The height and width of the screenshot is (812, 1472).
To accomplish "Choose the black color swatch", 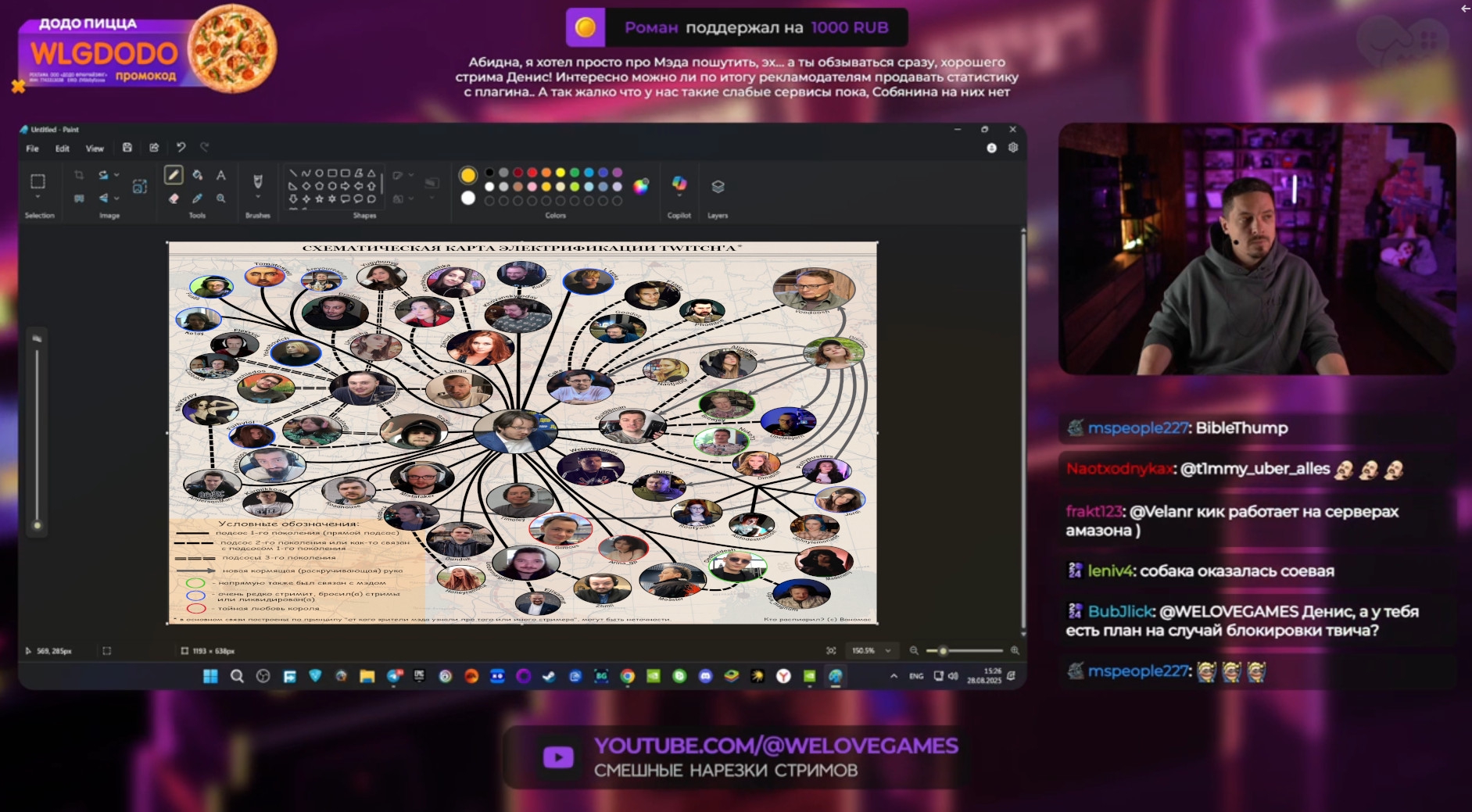I will (489, 173).
